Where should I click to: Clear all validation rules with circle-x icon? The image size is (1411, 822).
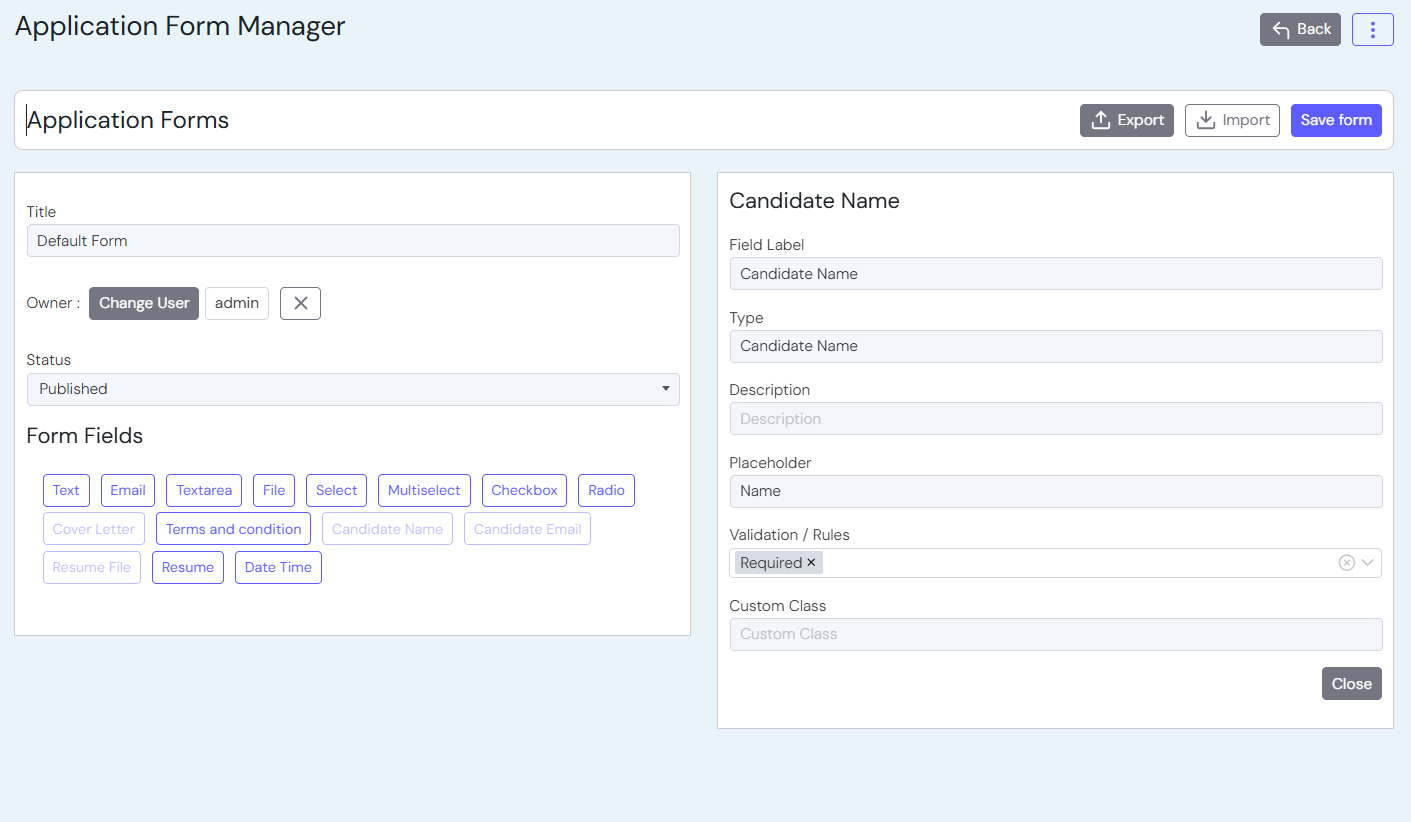point(1346,563)
